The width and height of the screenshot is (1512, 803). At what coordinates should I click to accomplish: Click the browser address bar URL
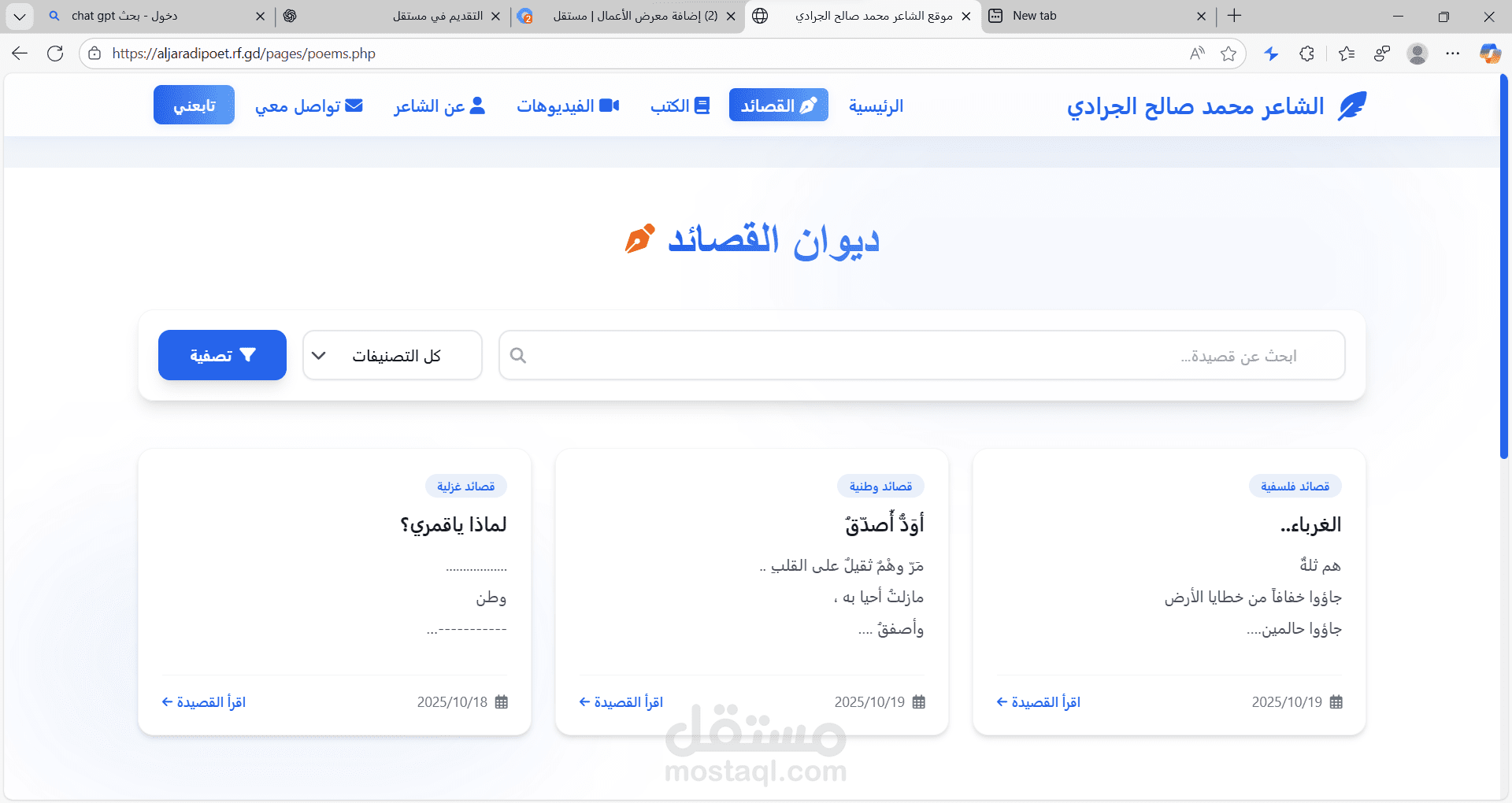tap(243, 54)
